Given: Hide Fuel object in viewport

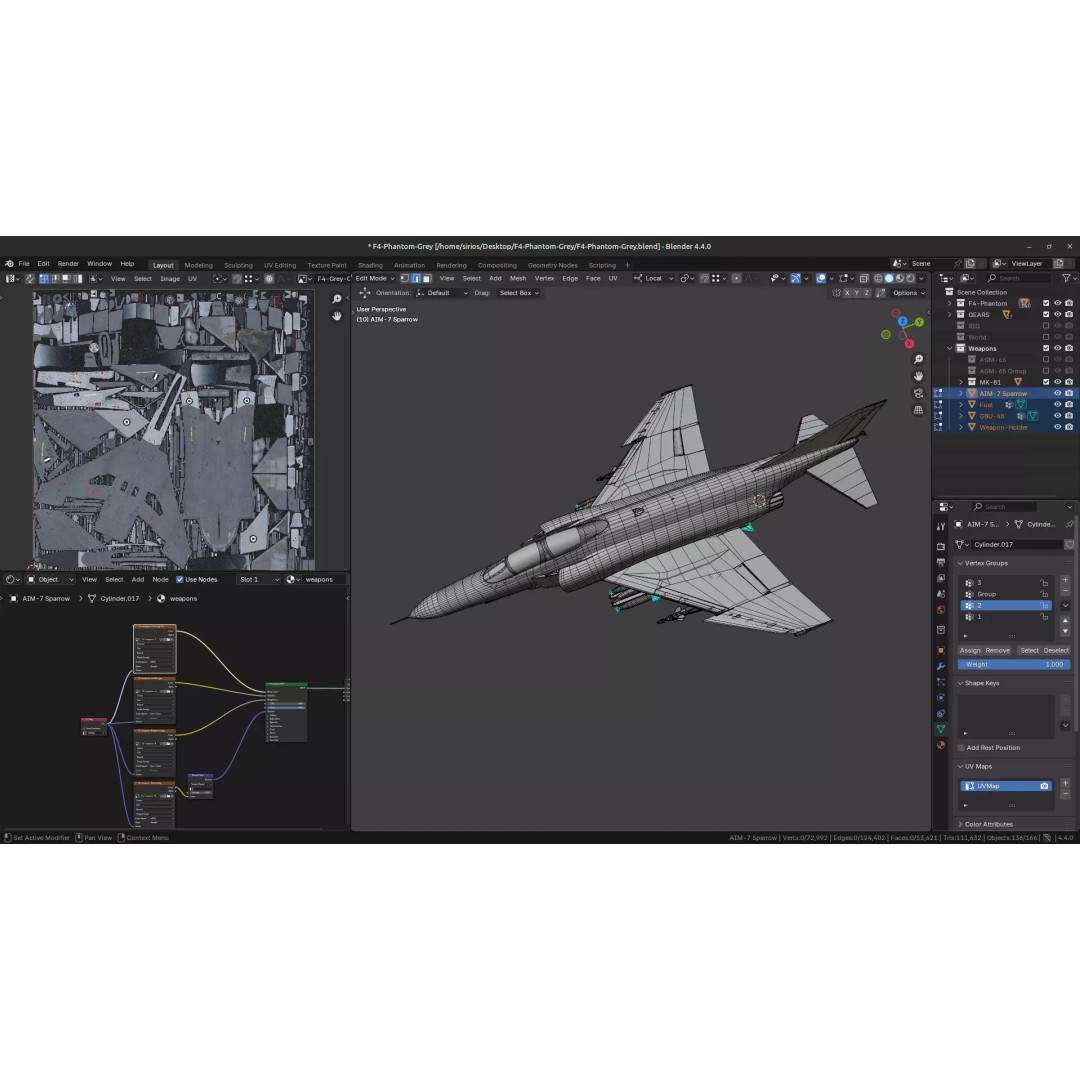Looking at the screenshot, I should point(1057,404).
